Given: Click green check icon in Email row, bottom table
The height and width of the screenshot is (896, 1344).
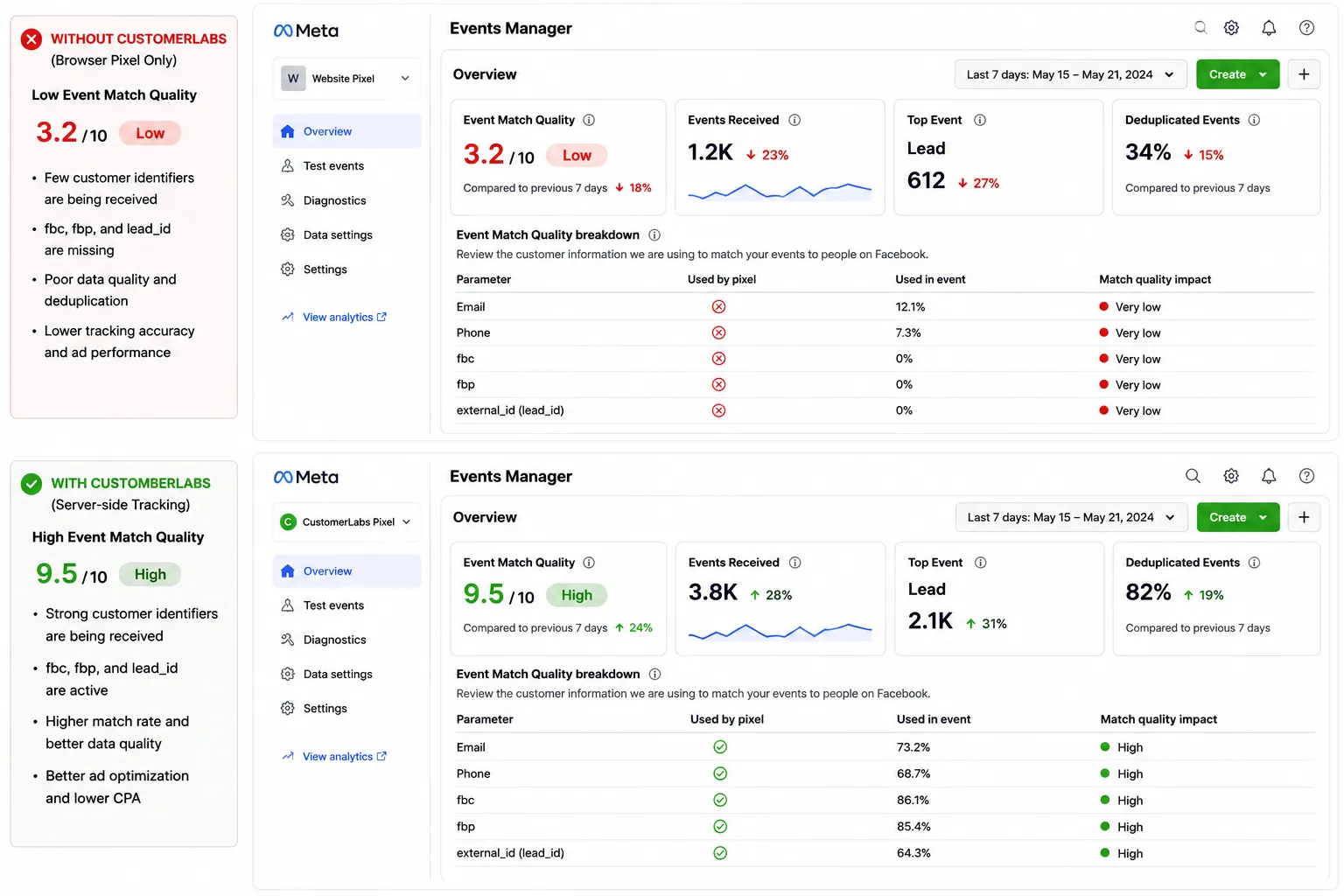Looking at the screenshot, I should point(720,747).
